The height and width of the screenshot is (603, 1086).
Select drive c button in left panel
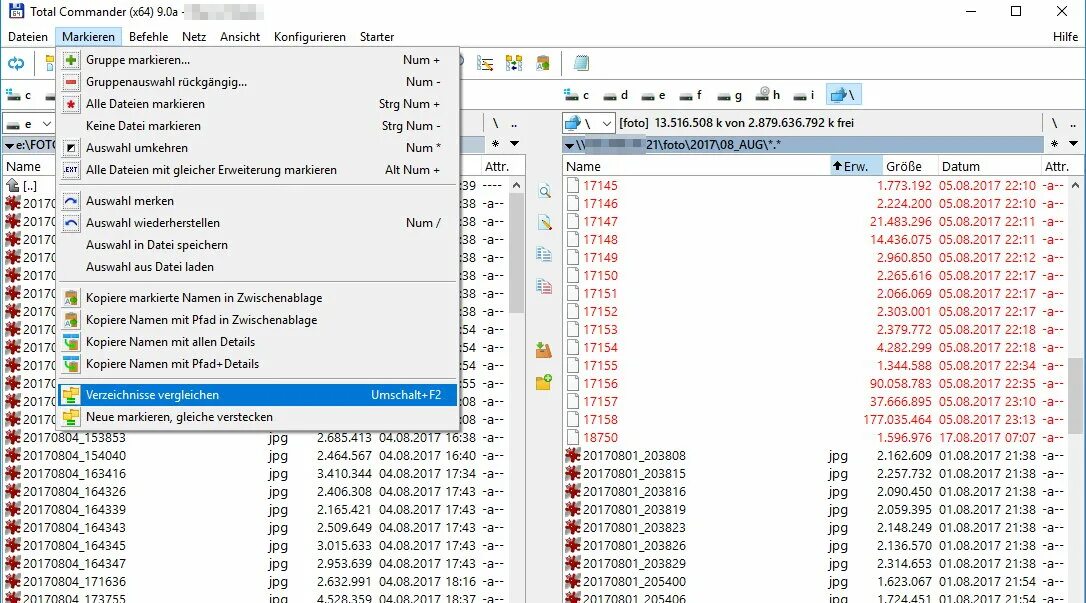tap(19, 95)
